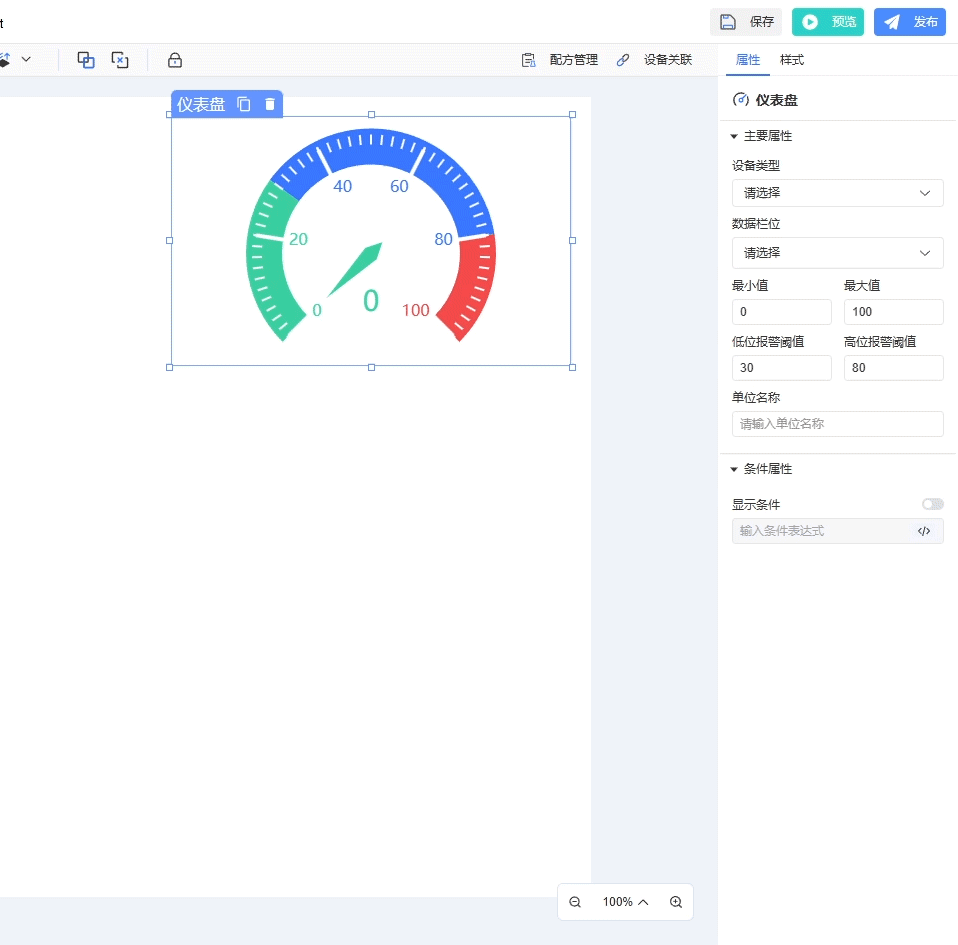Click the 预览 button
The width and height of the screenshot is (958, 945).
tap(827, 22)
